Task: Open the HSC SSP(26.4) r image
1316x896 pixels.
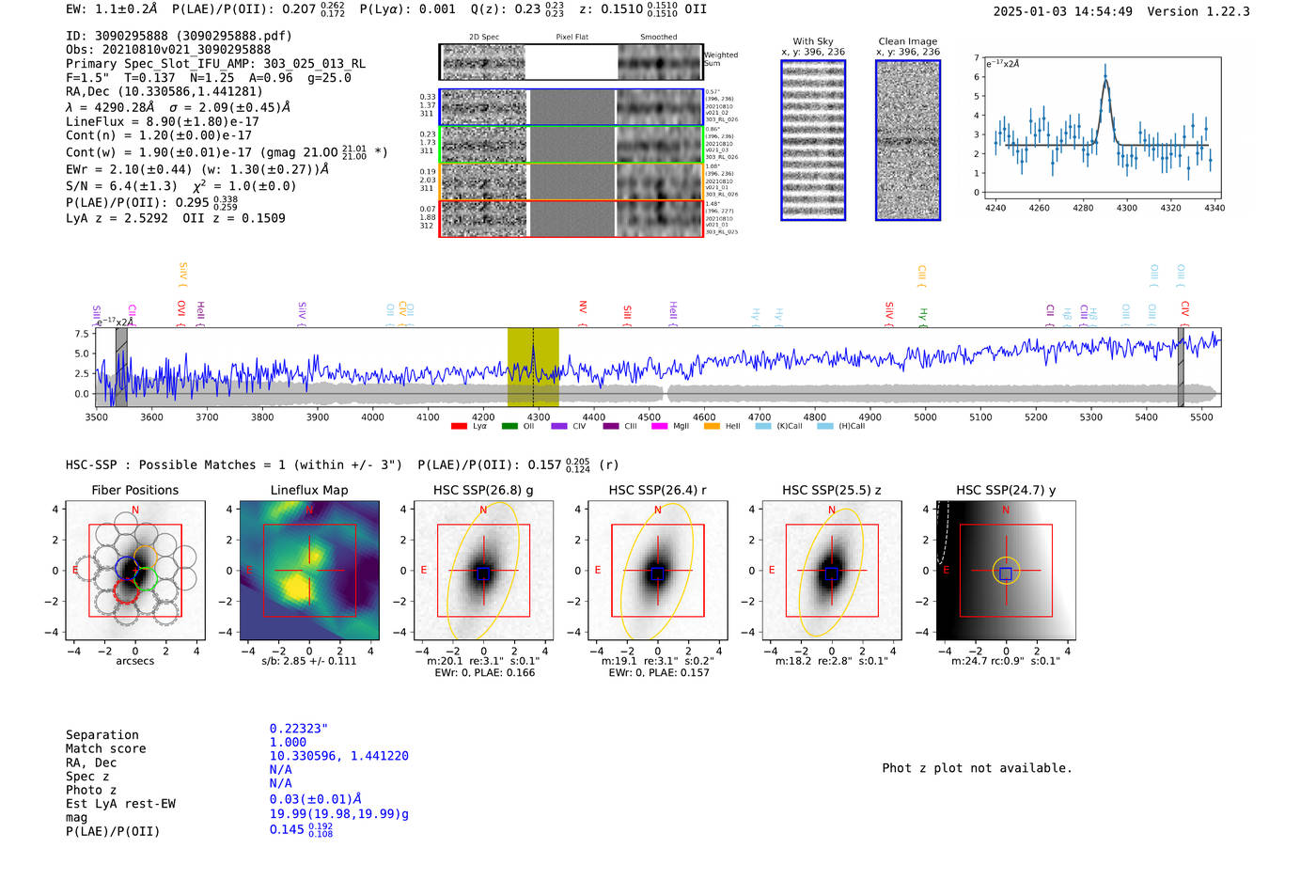Action: click(x=657, y=571)
